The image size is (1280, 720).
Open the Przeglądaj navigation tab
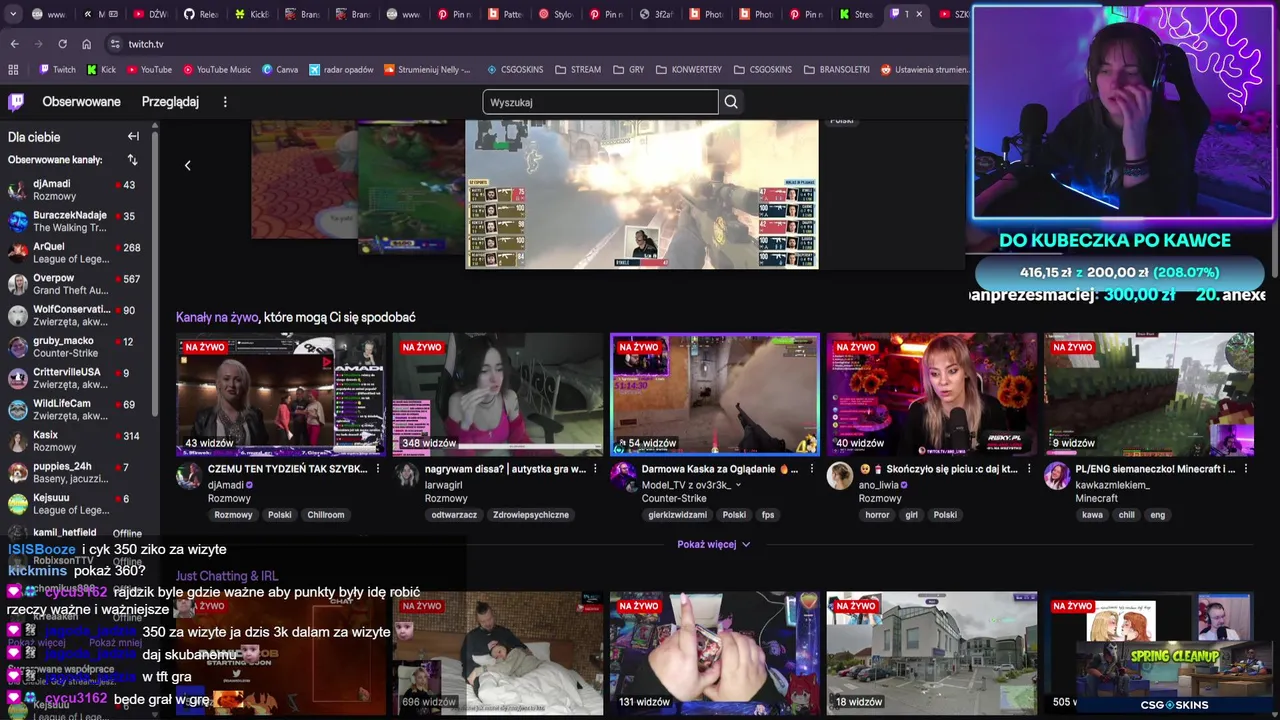click(x=170, y=102)
